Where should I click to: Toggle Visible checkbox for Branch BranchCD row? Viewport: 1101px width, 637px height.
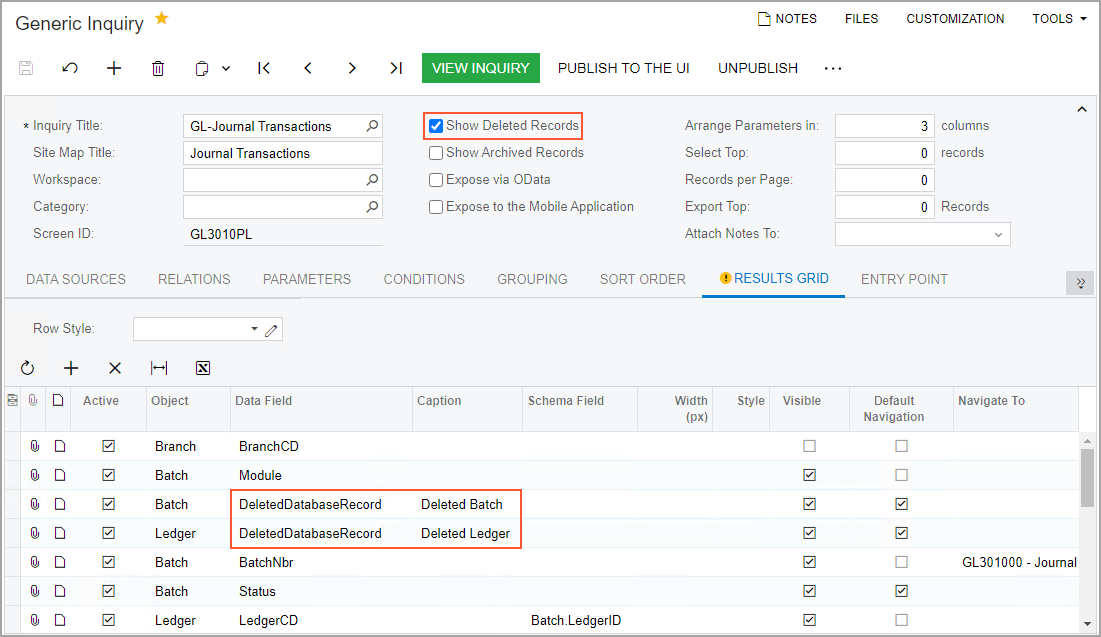click(x=809, y=446)
